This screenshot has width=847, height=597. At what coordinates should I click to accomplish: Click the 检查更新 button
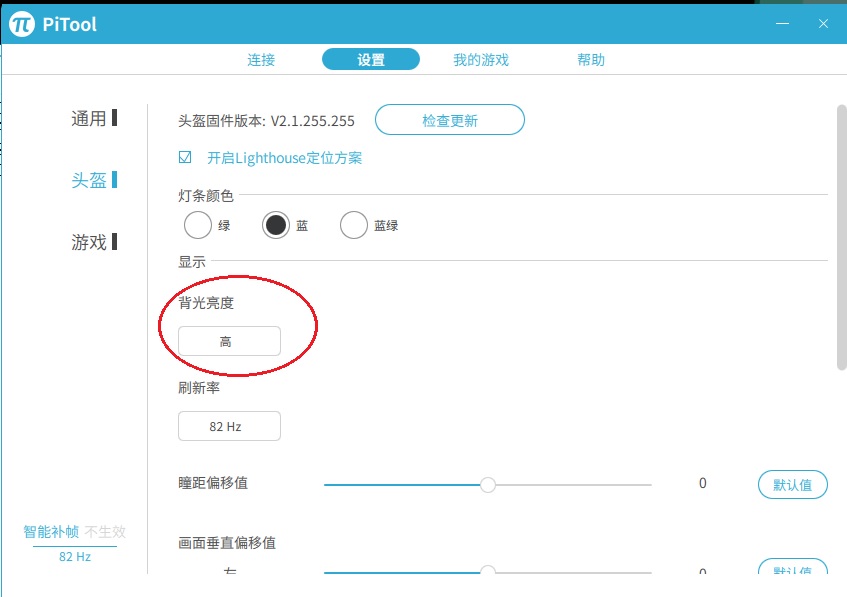[x=450, y=121]
